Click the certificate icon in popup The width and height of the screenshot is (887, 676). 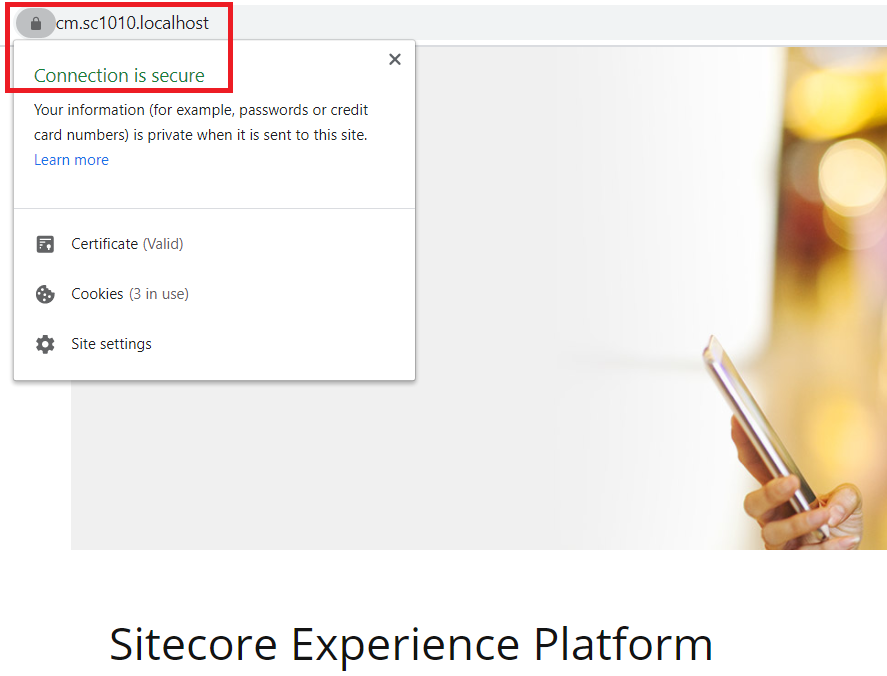45,244
